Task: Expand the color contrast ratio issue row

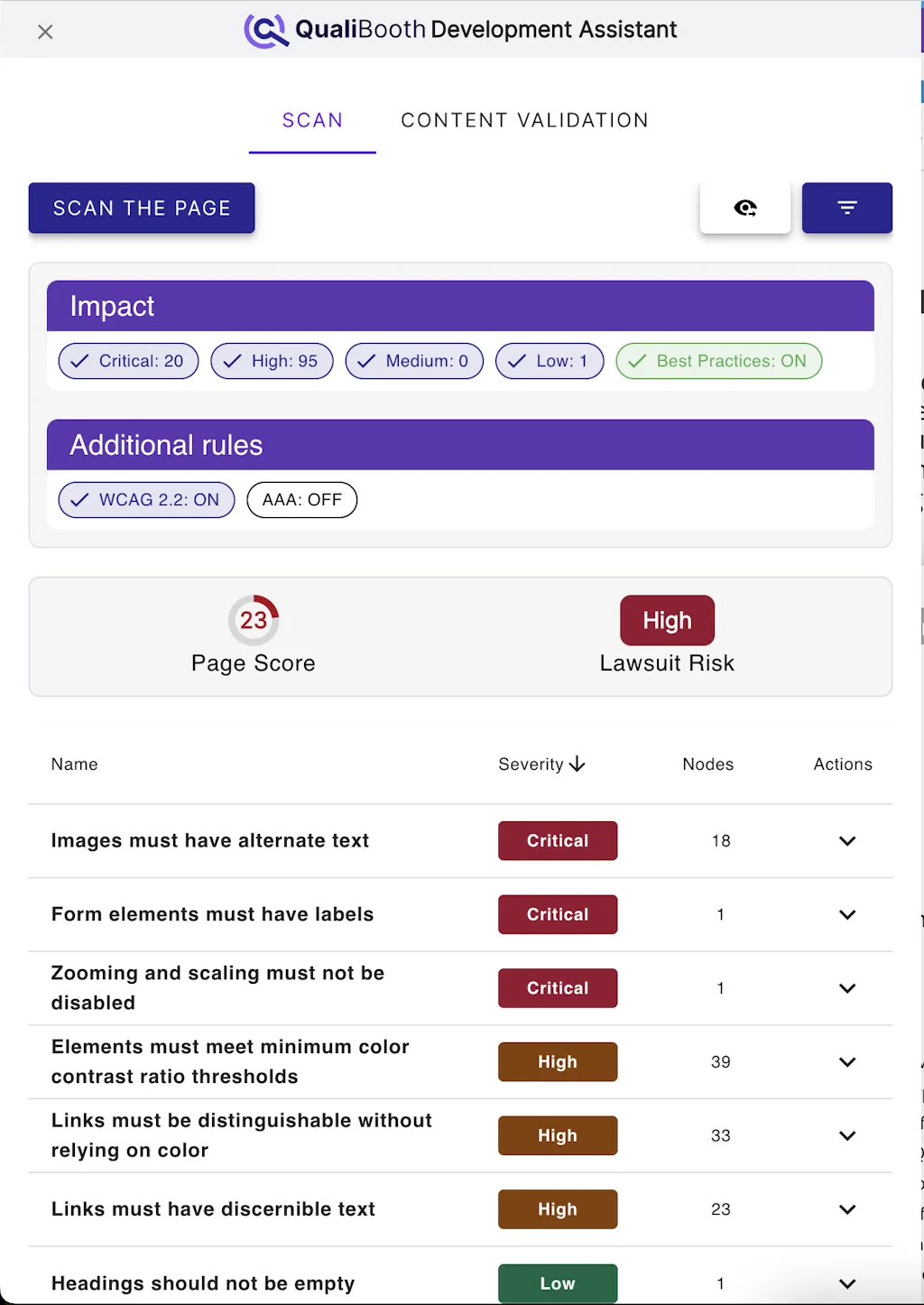Action: click(x=846, y=1062)
